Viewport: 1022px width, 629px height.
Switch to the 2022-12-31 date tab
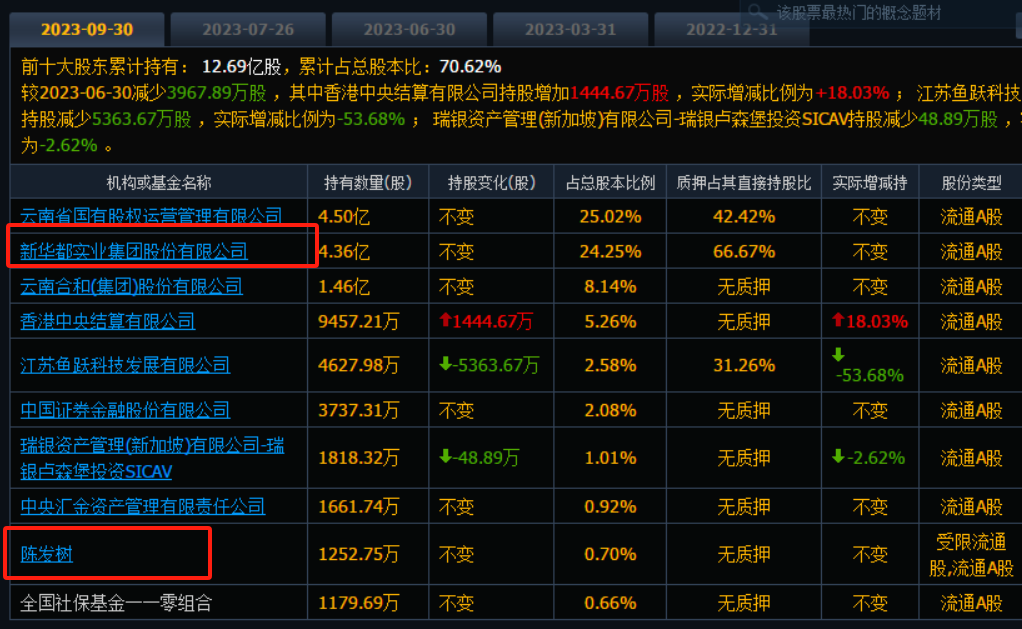tap(731, 29)
